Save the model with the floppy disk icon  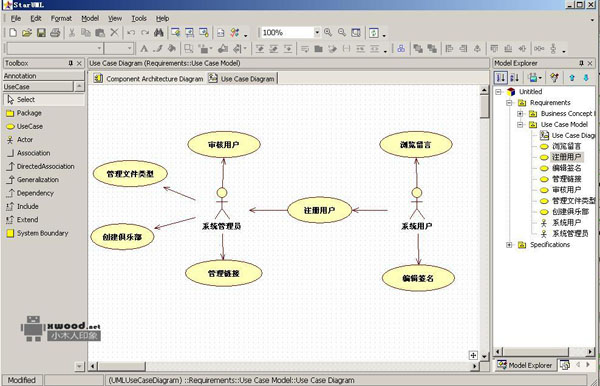click(x=41, y=33)
